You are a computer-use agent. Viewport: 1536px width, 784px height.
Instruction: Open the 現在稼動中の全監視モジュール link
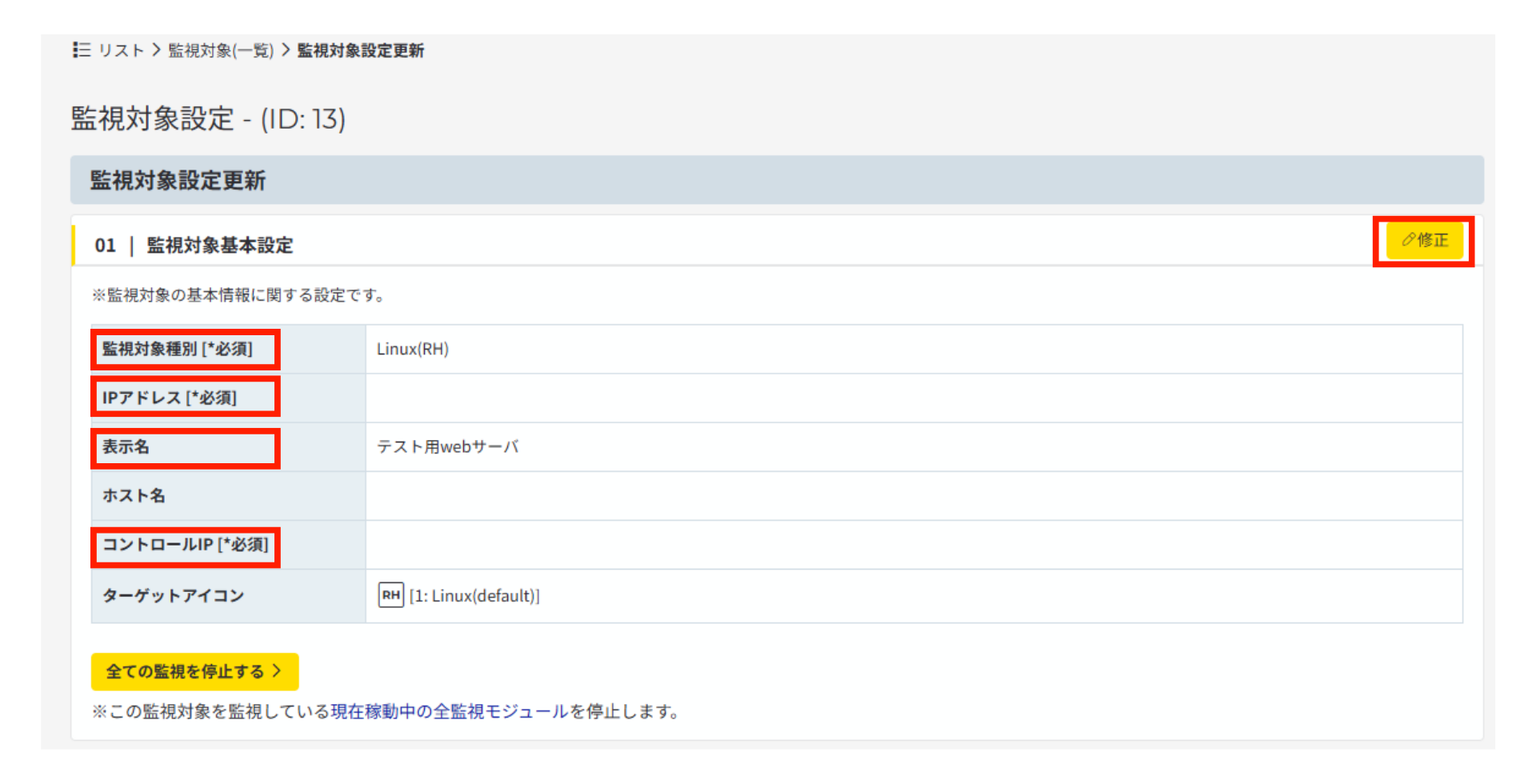point(449,711)
